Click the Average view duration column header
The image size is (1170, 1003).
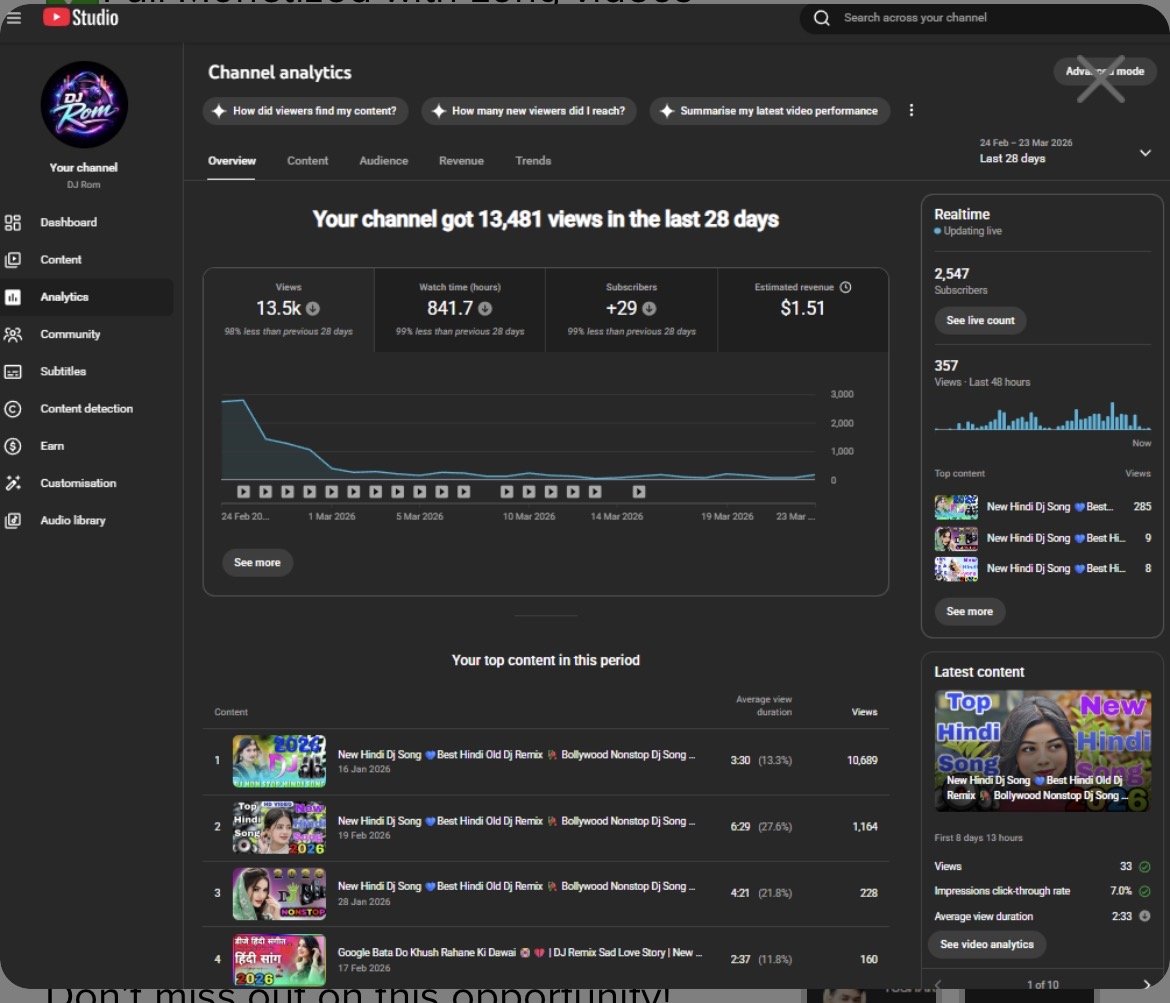point(763,706)
